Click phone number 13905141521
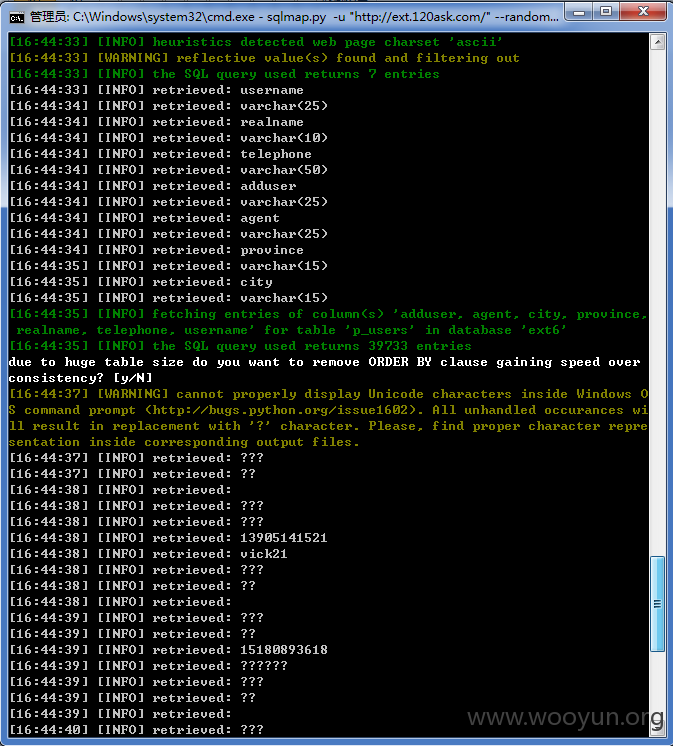 pos(284,538)
